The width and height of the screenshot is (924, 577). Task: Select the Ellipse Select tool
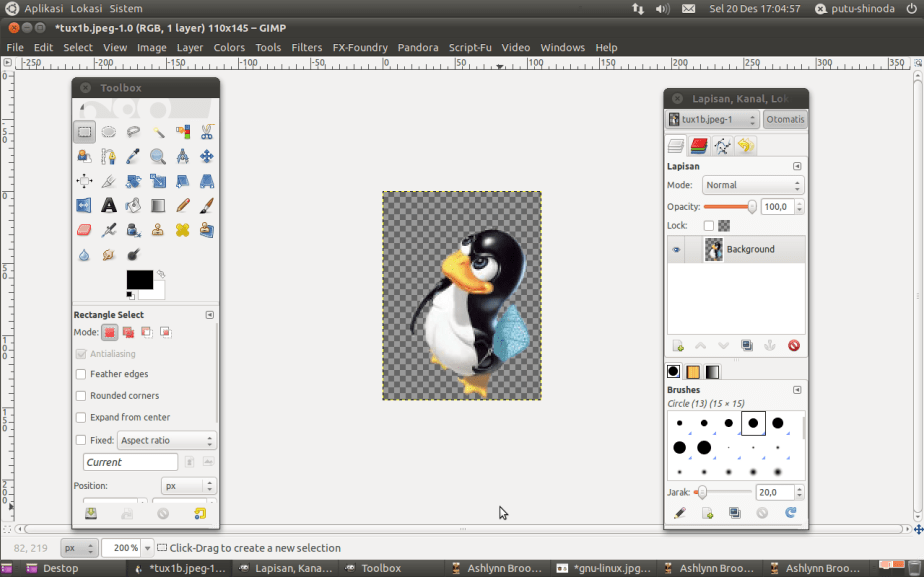pyautogui.click(x=108, y=132)
